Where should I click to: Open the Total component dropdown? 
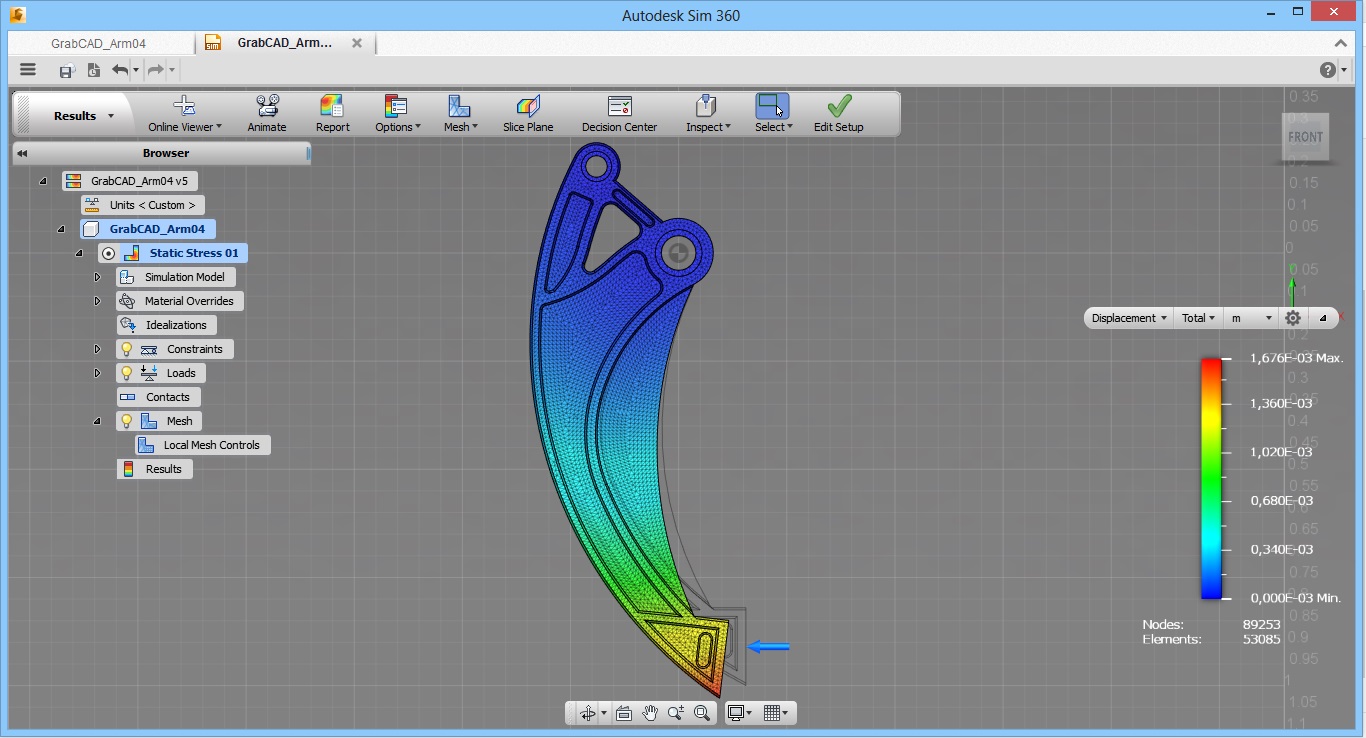click(1198, 318)
